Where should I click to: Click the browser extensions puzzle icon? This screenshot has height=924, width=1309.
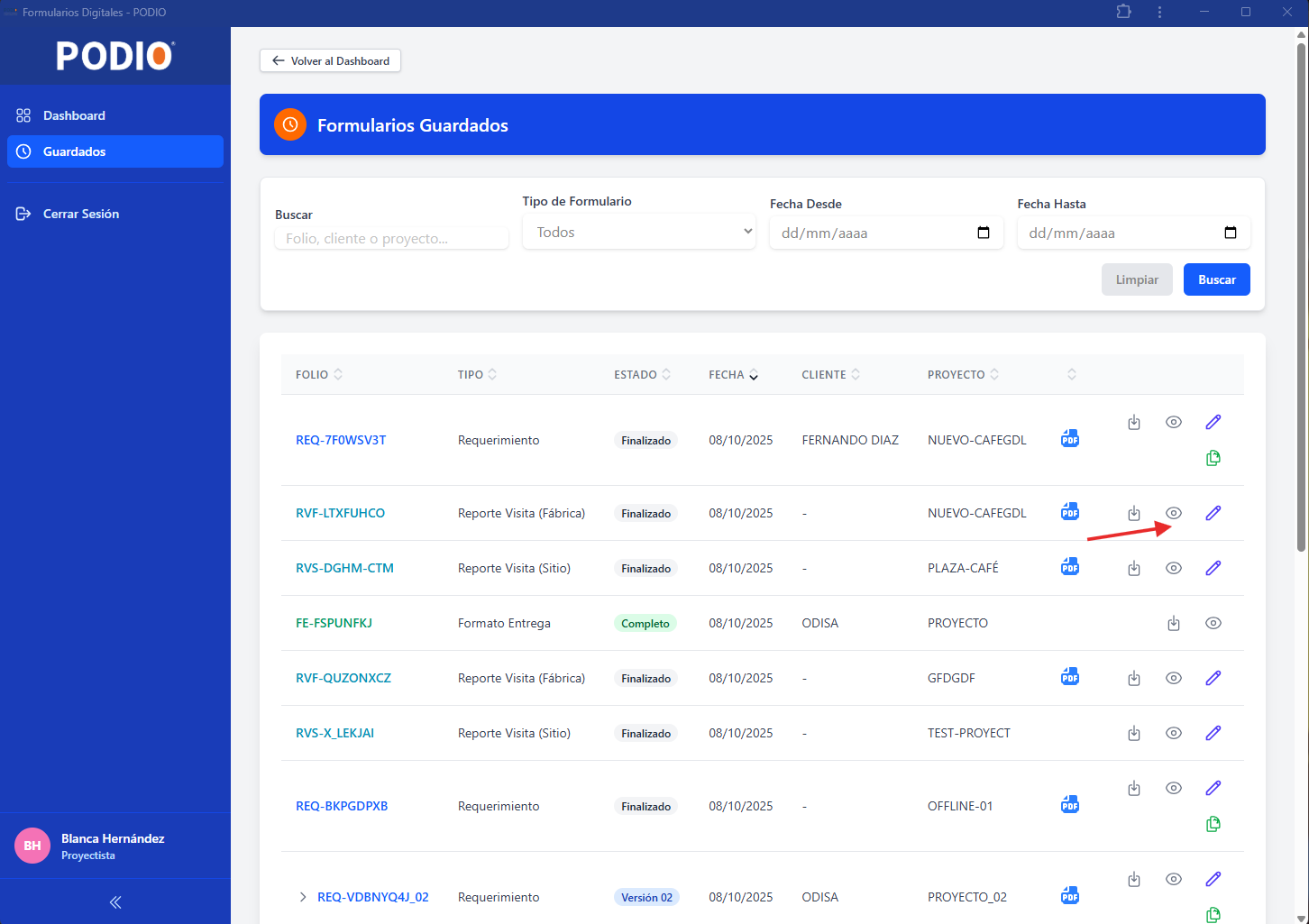1123,12
